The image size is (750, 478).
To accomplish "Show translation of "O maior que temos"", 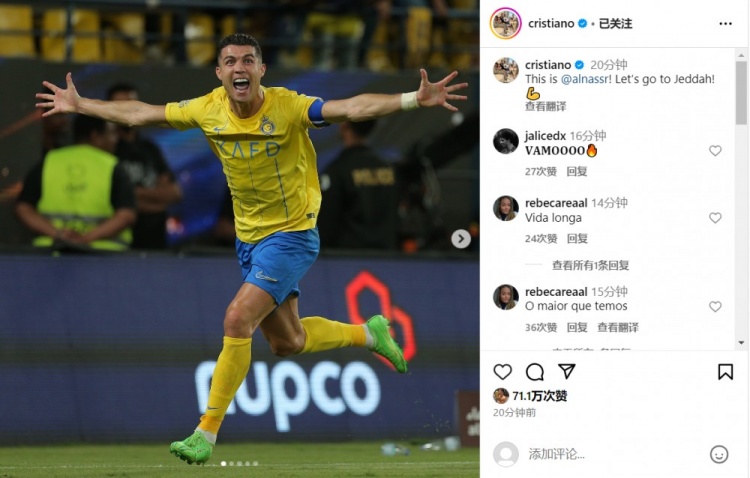I will pyautogui.click(x=618, y=327).
